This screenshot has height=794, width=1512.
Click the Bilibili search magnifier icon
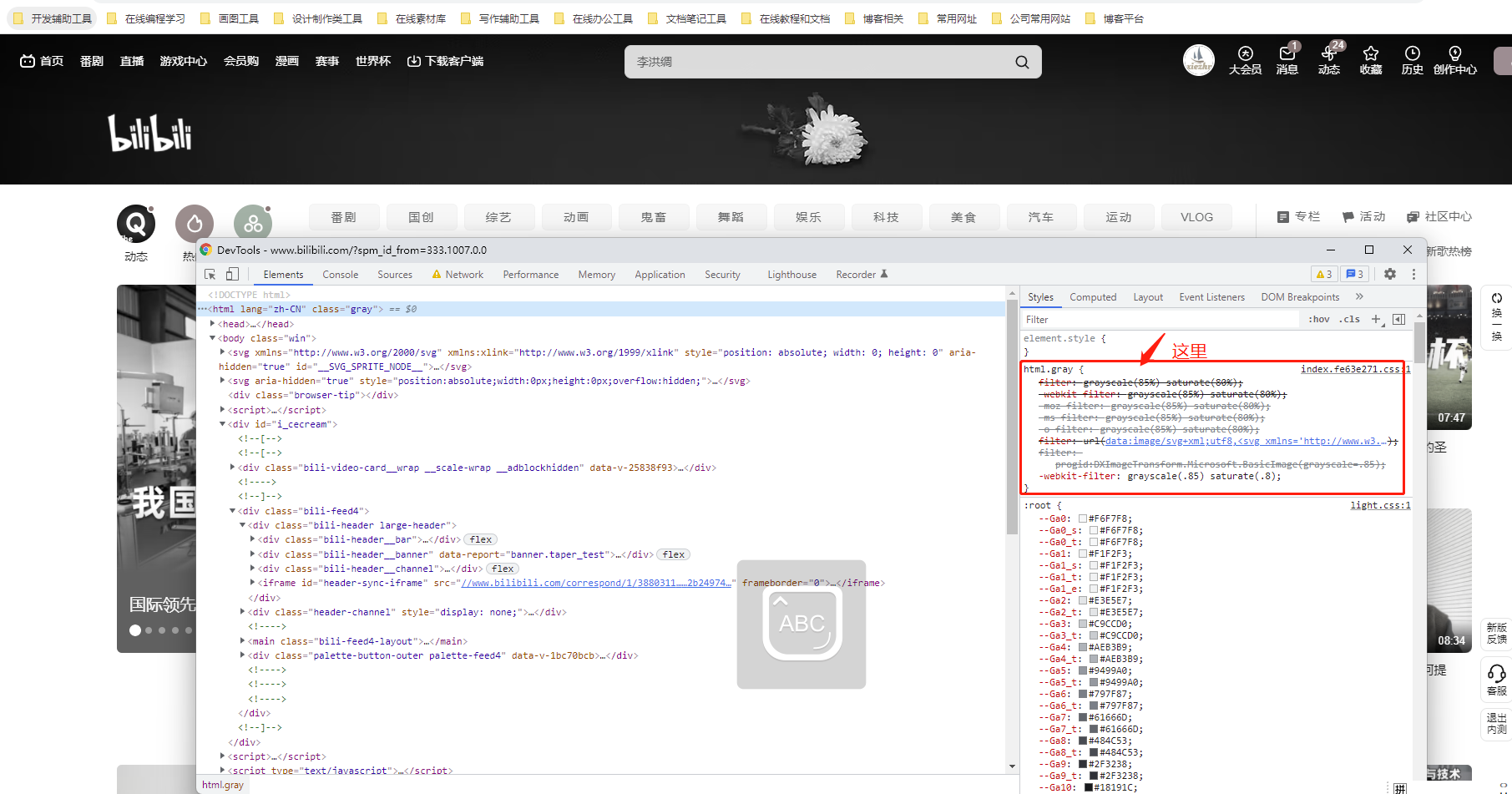tap(1022, 62)
